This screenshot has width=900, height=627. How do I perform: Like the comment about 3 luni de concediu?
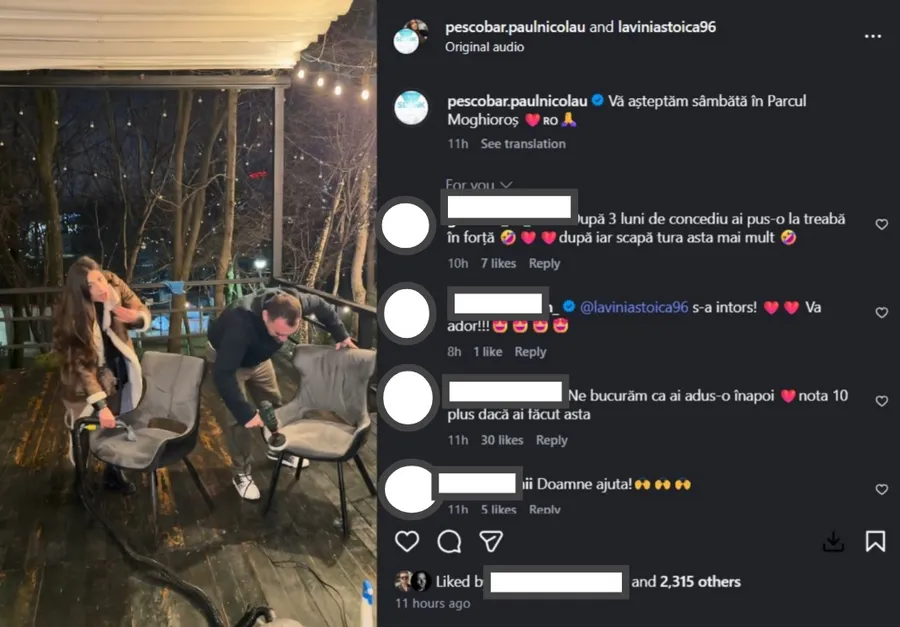[882, 225]
